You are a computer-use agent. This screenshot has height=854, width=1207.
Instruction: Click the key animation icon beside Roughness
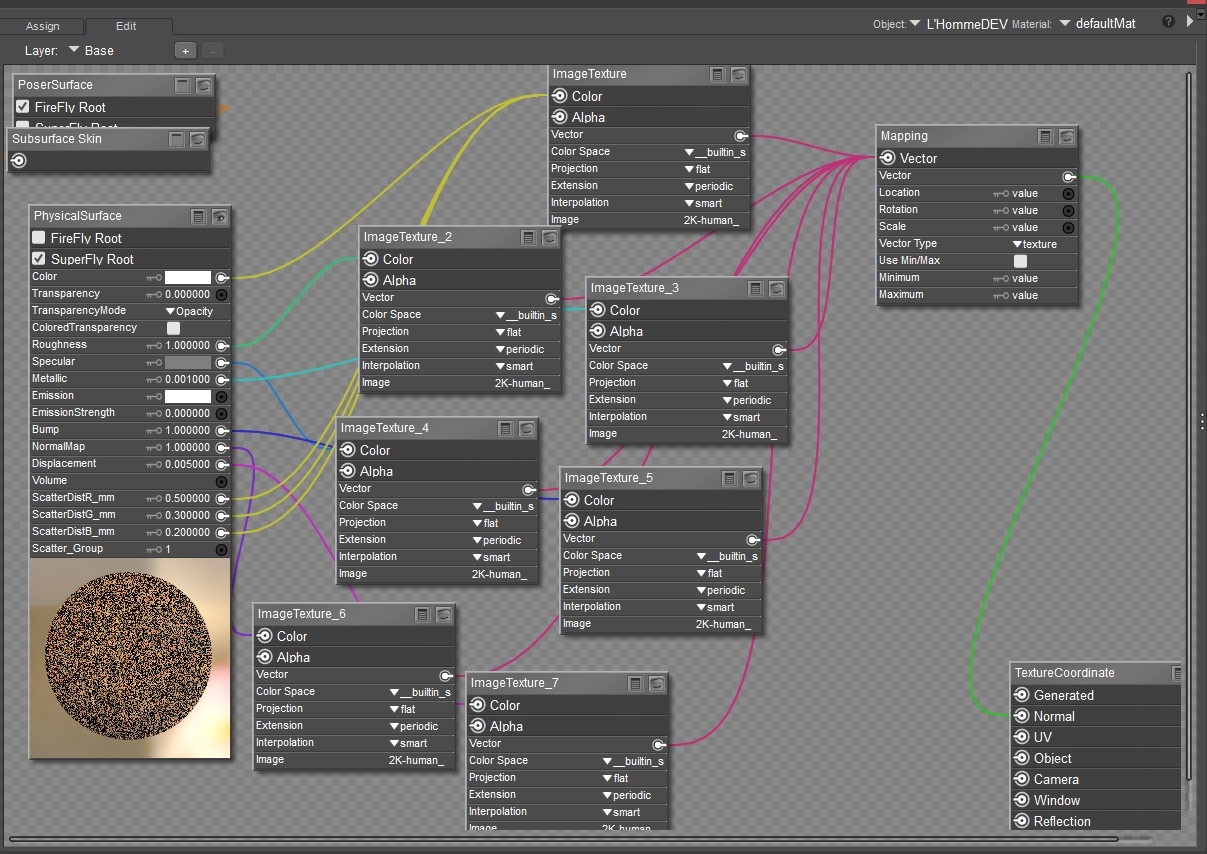pos(153,345)
